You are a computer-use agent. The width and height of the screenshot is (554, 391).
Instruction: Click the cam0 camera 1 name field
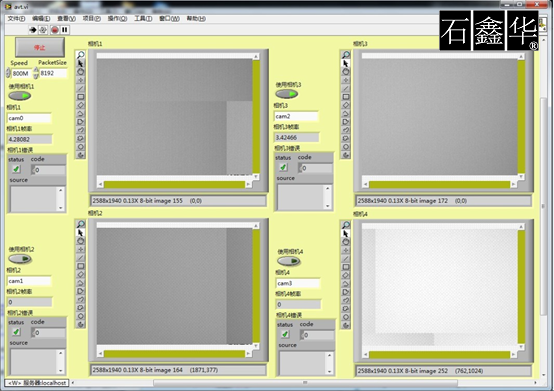(29, 118)
